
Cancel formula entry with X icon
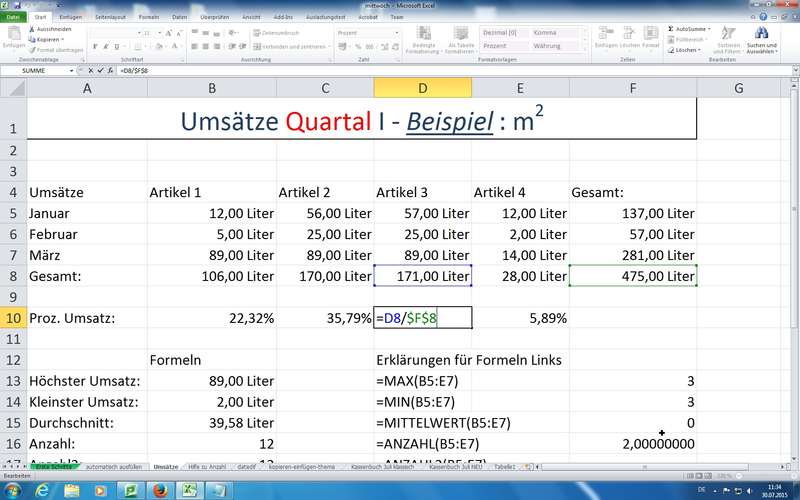pyautogui.click(x=91, y=71)
